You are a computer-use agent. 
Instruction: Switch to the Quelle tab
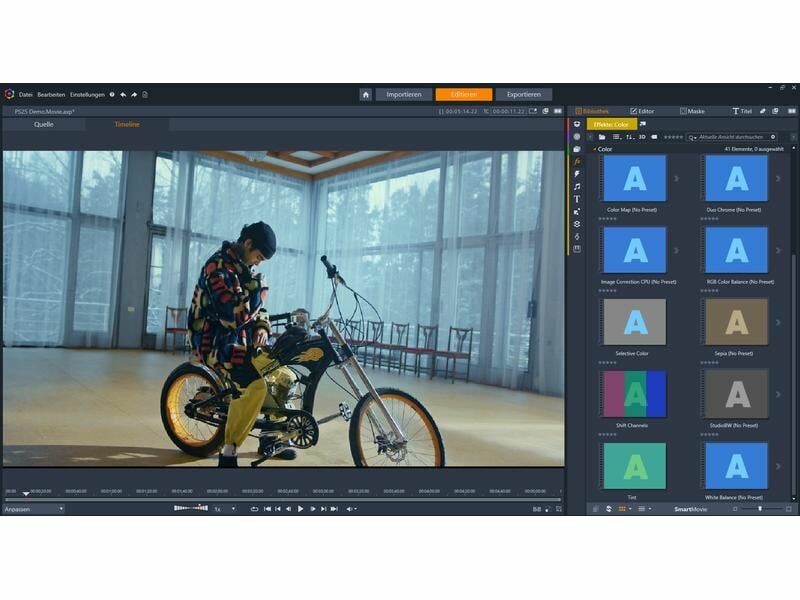pyautogui.click(x=44, y=124)
